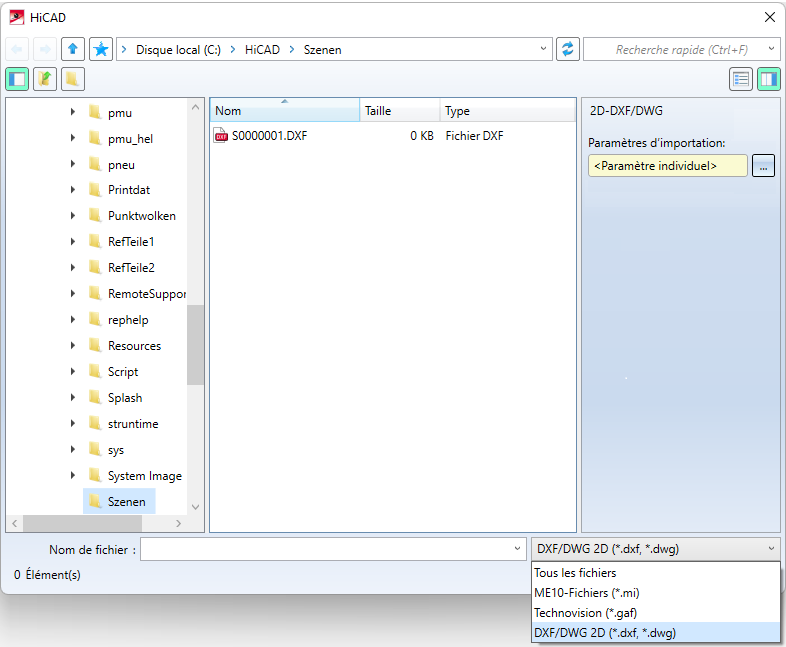The height and width of the screenshot is (647, 786).
Task: Click the HiCAD breadcrumb segment
Action: 262,50
